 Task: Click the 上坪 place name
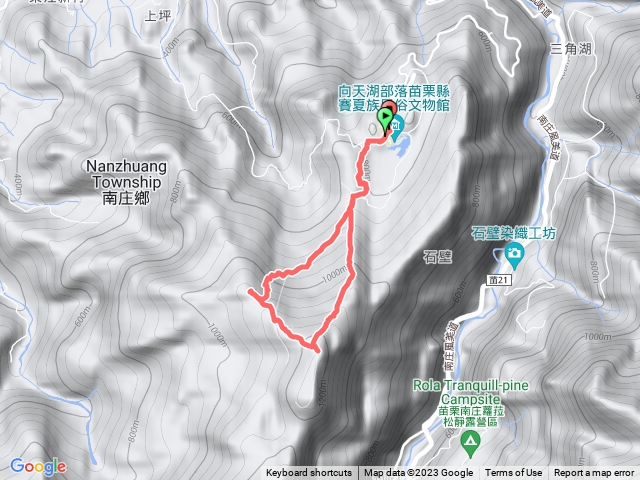158,16
